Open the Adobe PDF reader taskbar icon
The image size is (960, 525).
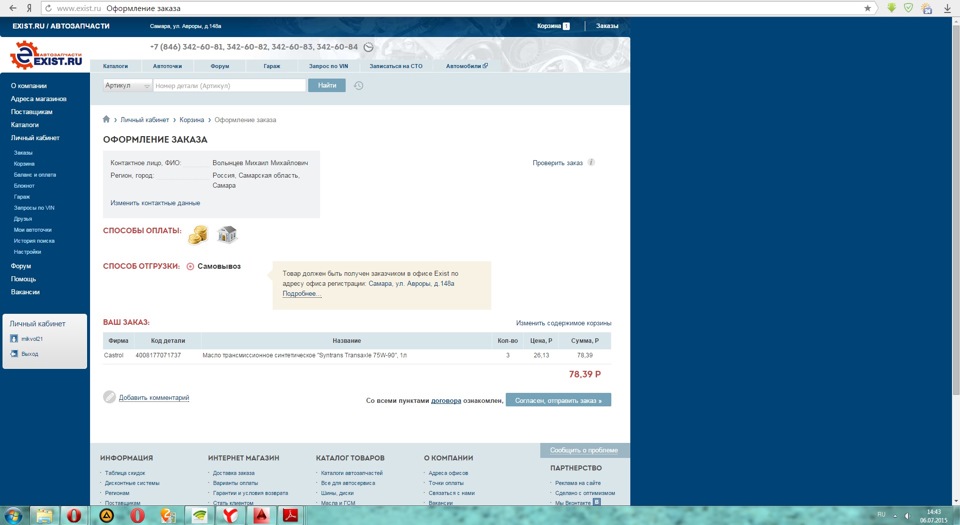coord(290,516)
